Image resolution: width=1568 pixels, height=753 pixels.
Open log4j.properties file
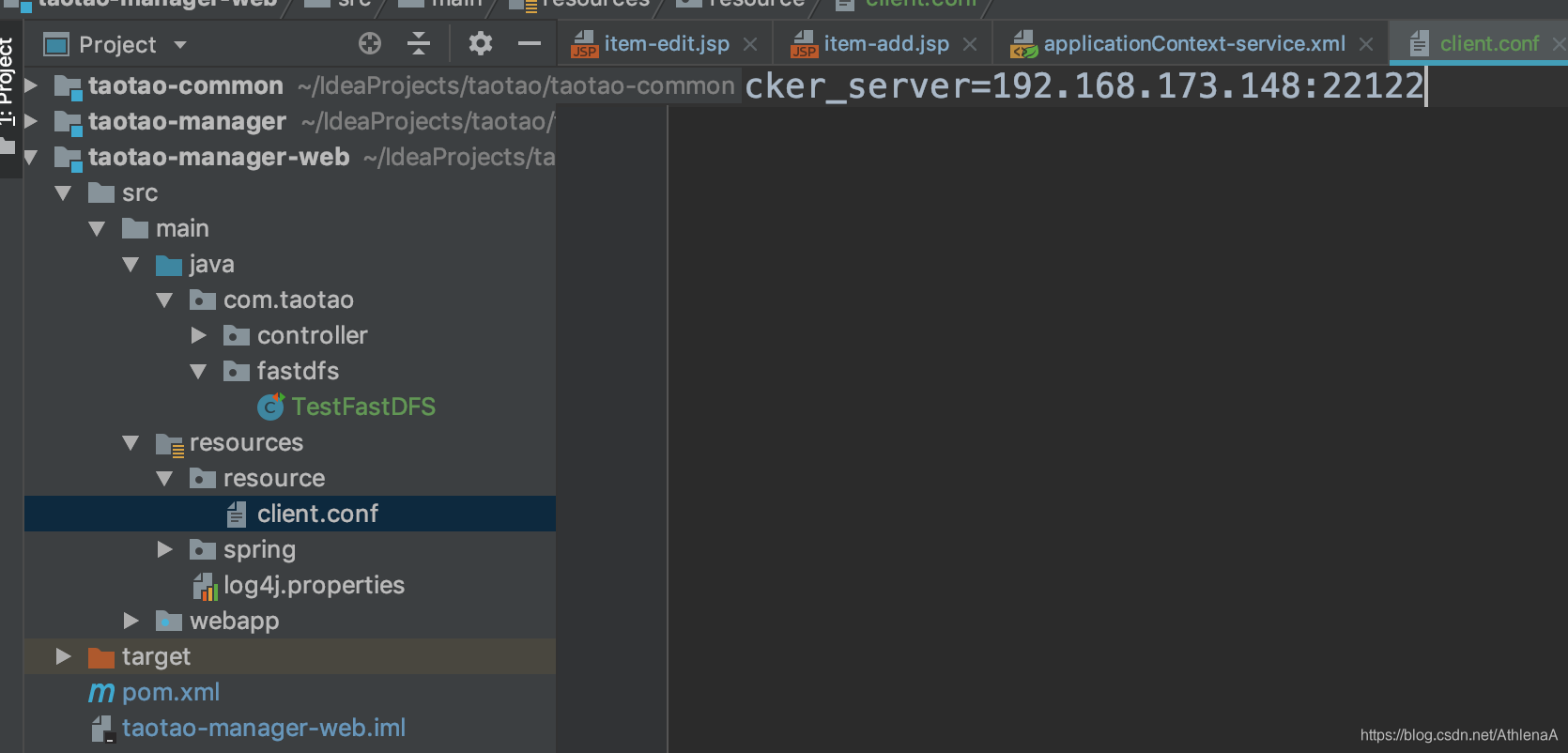tap(314, 585)
